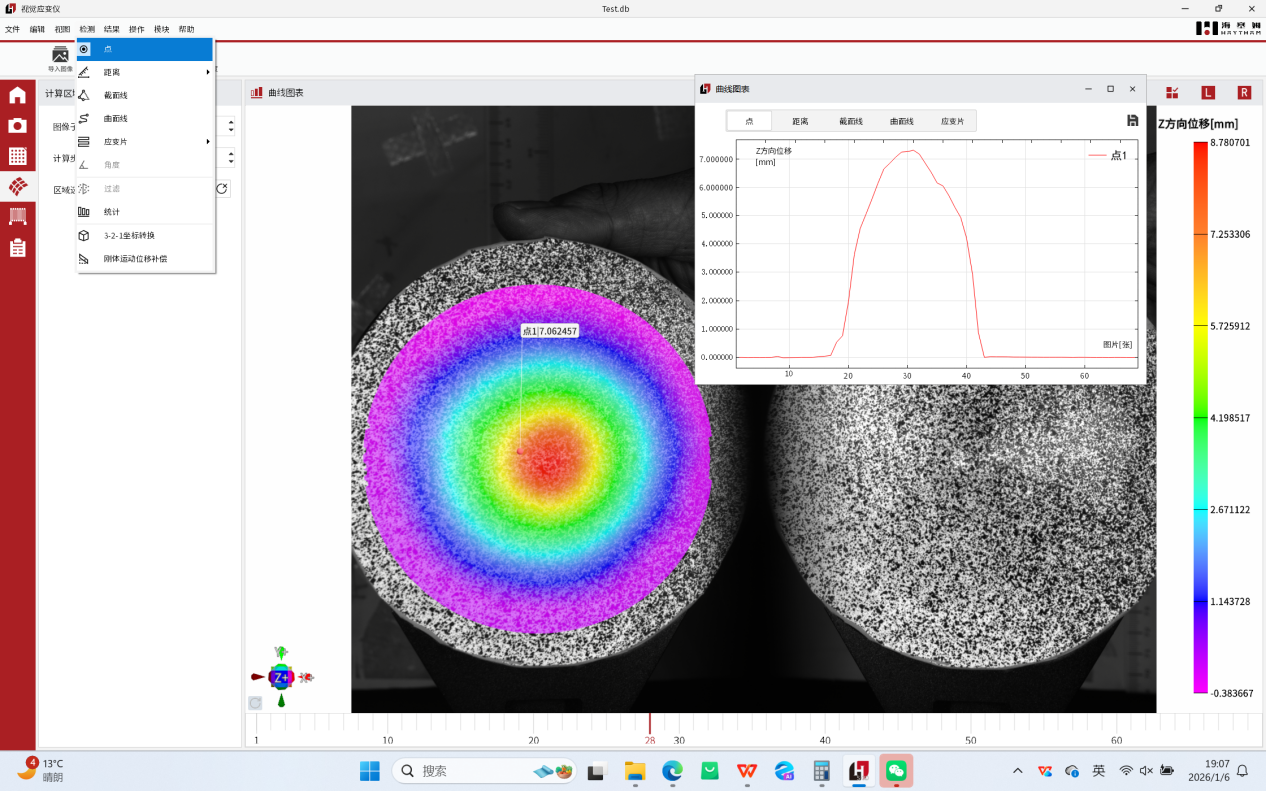Click the 导入图像 import image icon
1266x791 pixels.
60,55
